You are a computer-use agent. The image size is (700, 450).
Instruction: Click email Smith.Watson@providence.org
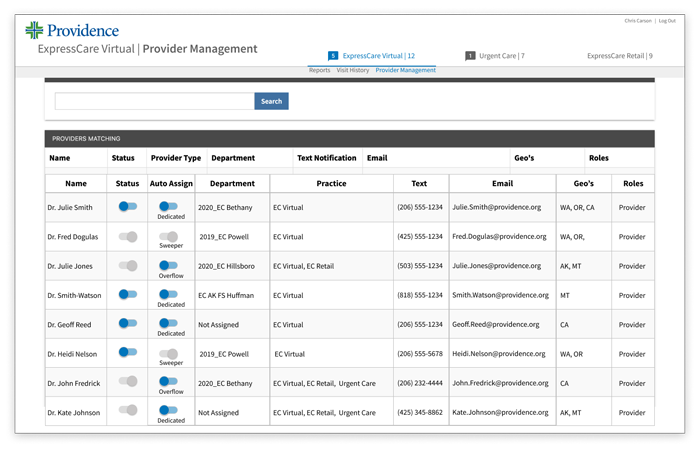point(500,295)
